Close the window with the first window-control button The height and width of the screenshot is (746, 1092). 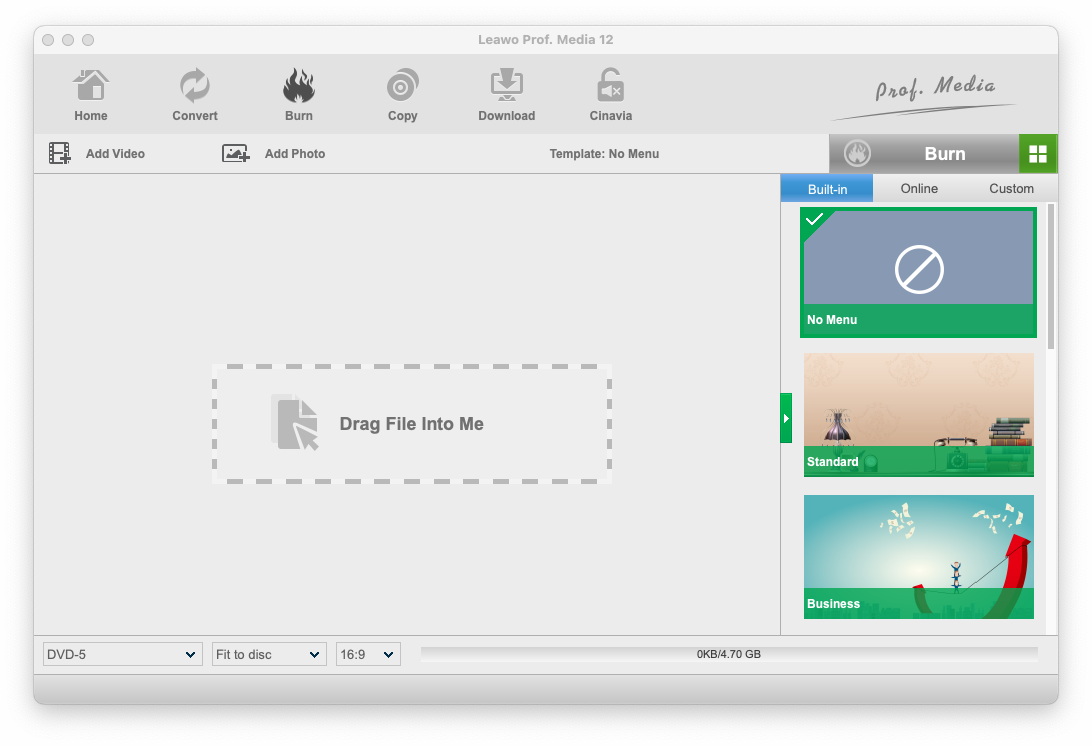pyautogui.click(x=48, y=40)
